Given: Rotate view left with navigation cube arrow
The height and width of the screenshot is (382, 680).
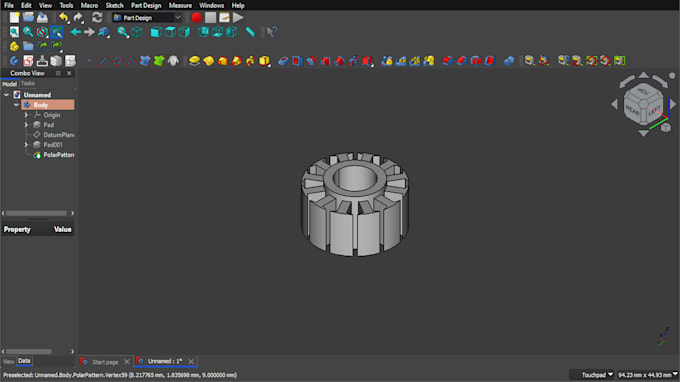Looking at the screenshot, I should pyautogui.click(x=614, y=104).
